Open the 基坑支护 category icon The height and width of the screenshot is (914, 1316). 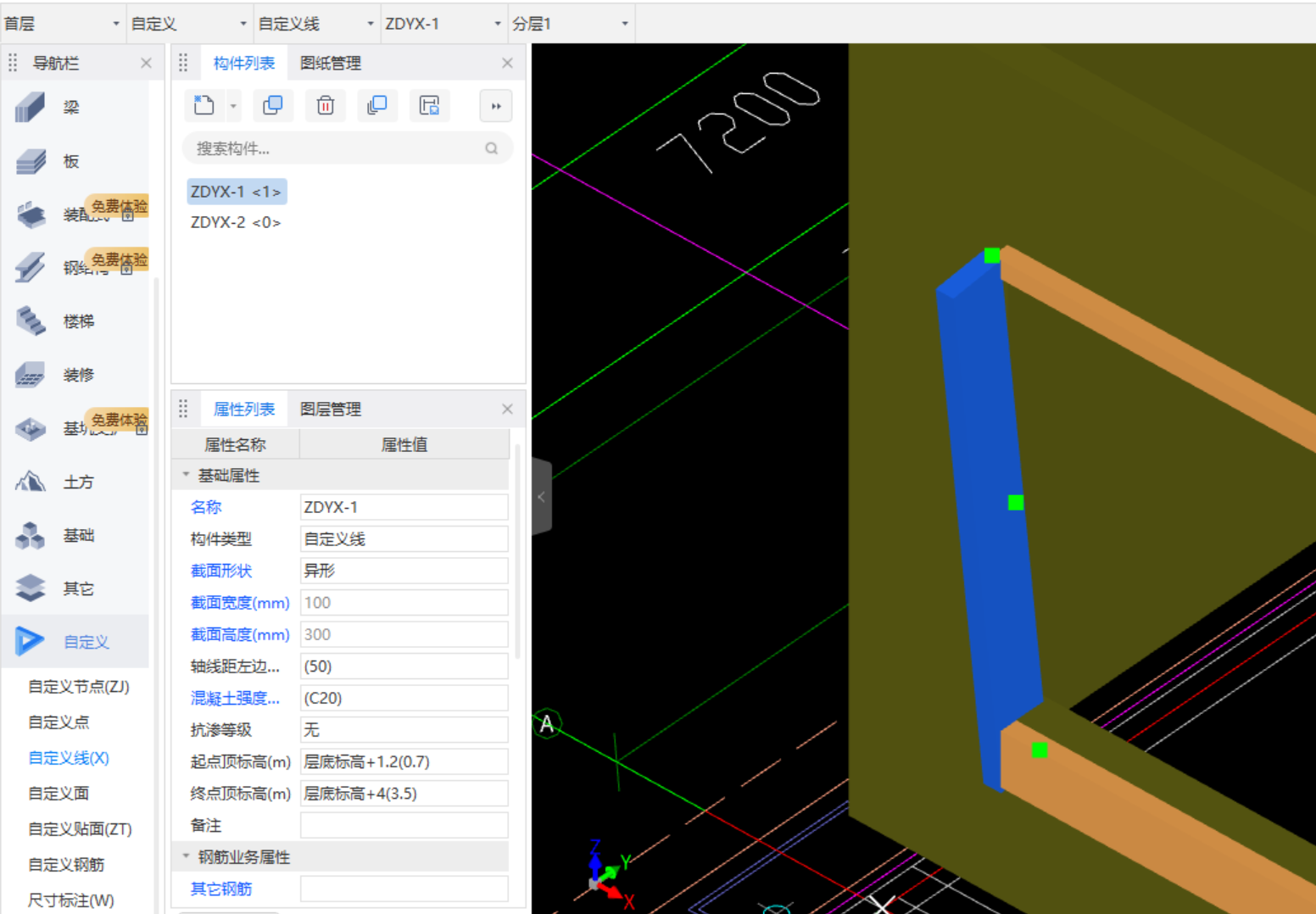pyautogui.click(x=31, y=428)
